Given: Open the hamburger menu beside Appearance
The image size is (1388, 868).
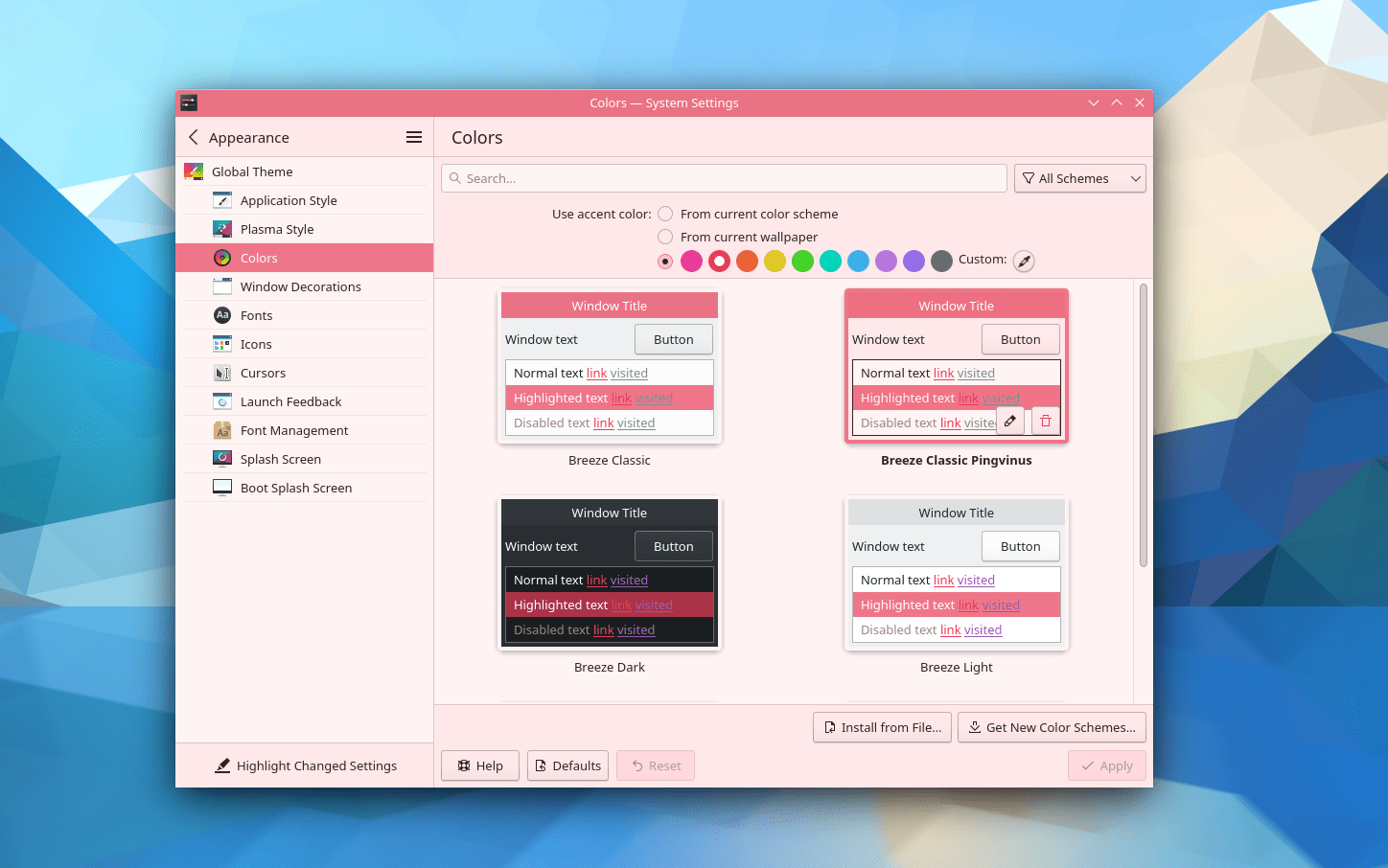Looking at the screenshot, I should pos(414,137).
